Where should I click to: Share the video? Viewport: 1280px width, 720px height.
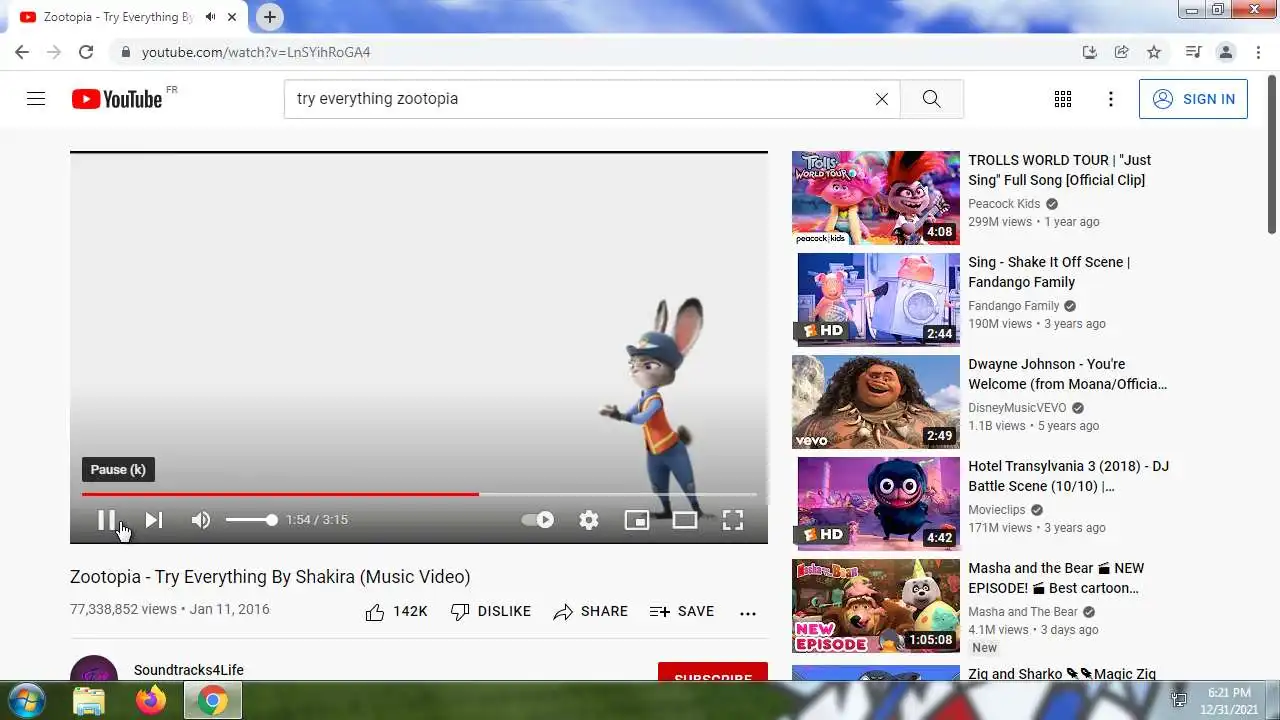pos(591,612)
